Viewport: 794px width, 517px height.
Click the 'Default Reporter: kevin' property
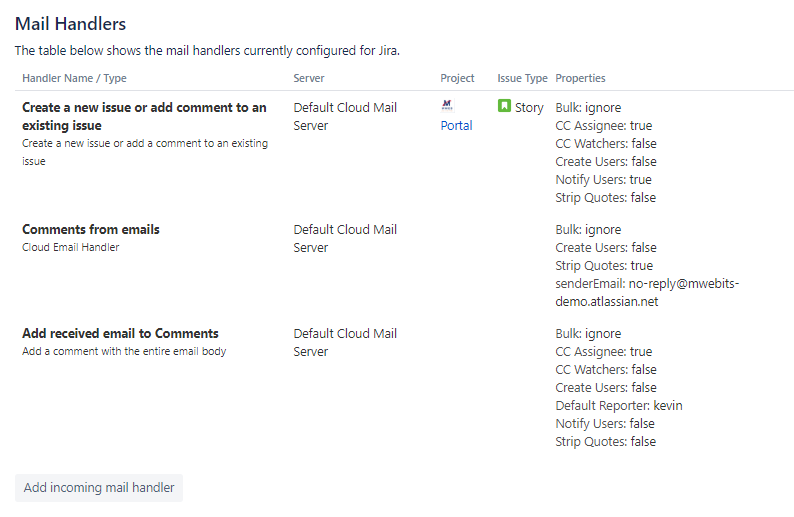point(619,405)
